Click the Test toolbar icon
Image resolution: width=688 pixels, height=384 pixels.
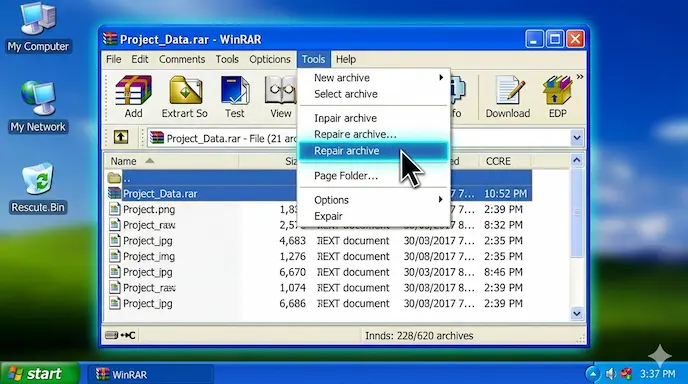click(235, 90)
